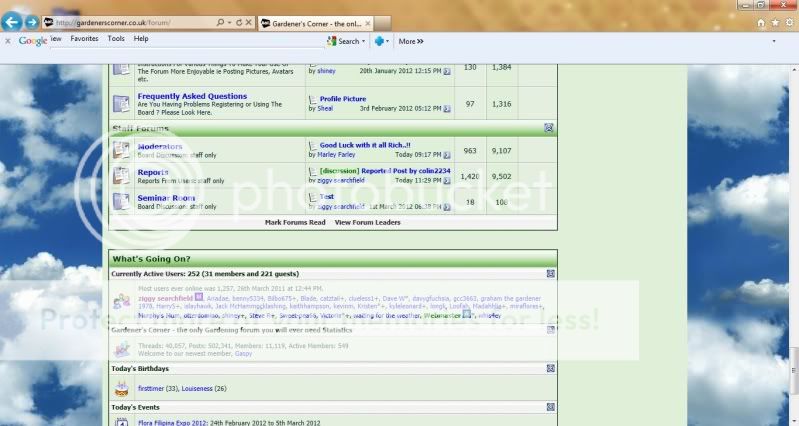Click go-to-last-post icon in Moderators row

click(x=447, y=155)
